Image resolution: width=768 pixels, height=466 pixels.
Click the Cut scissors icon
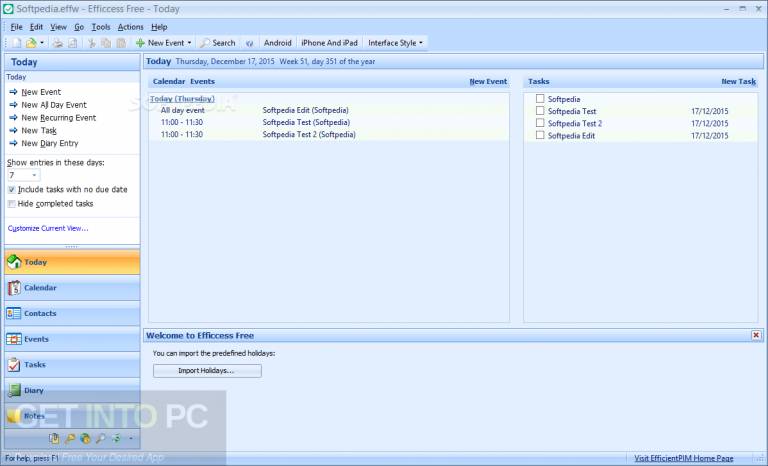point(92,43)
